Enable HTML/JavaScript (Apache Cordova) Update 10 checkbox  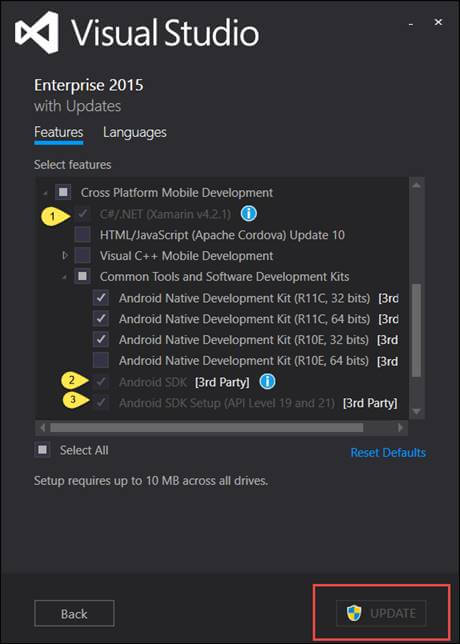point(83,235)
